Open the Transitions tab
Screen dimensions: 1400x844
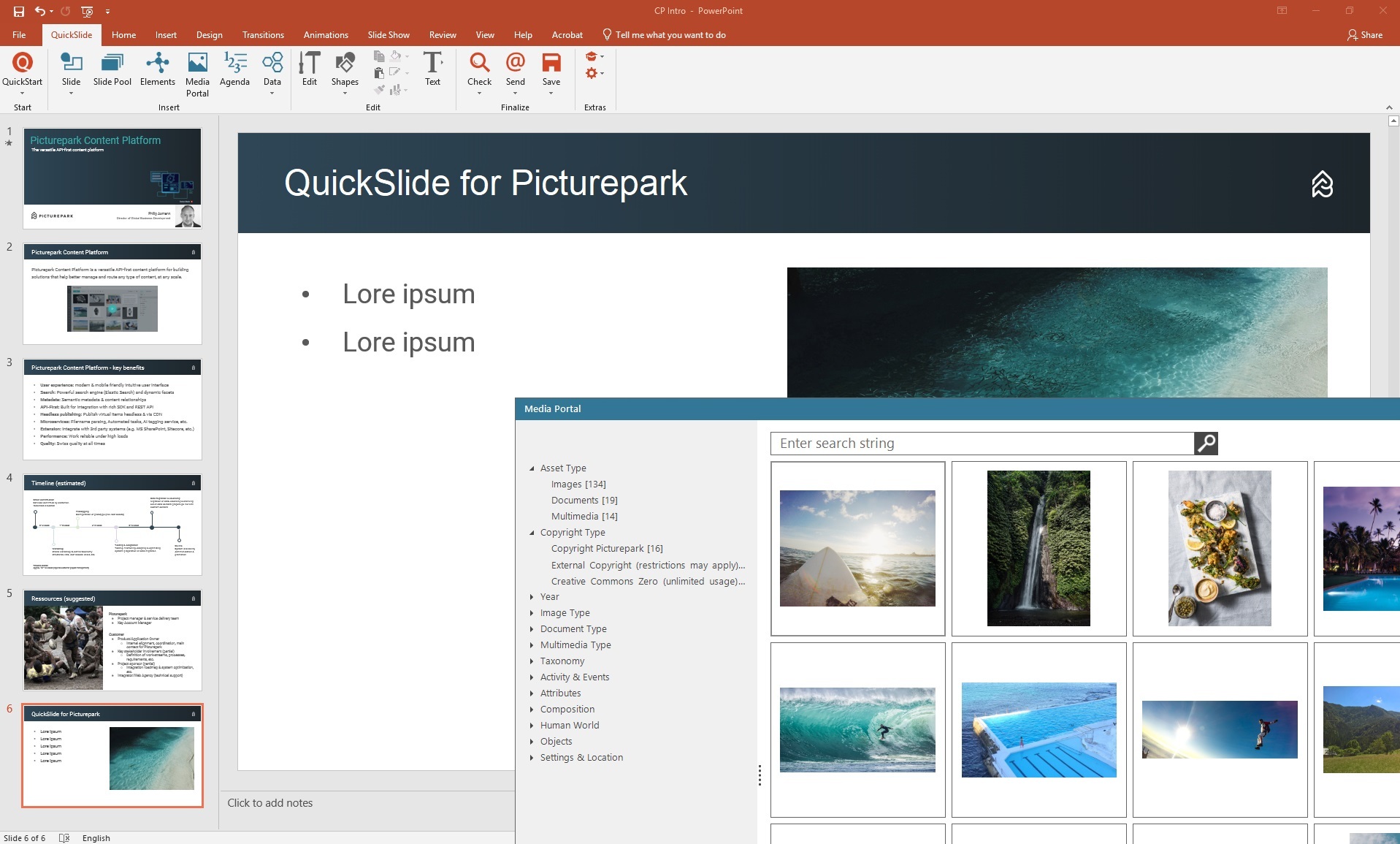click(x=263, y=34)
